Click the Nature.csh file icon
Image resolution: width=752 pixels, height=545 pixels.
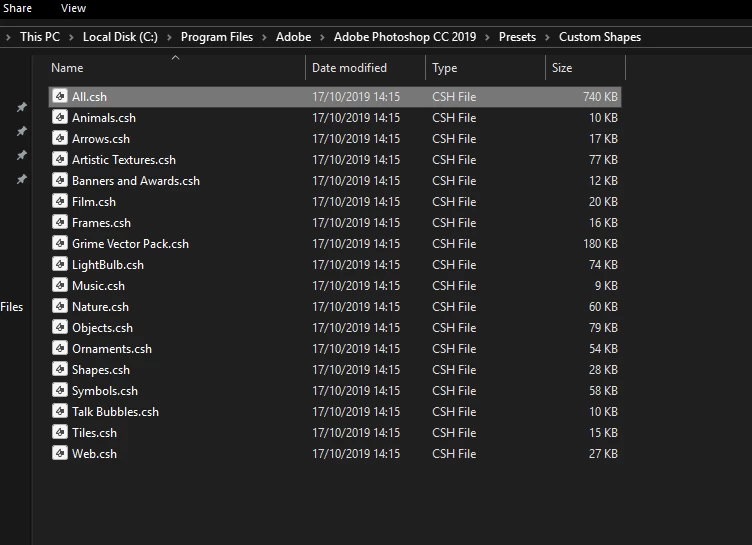60,306
